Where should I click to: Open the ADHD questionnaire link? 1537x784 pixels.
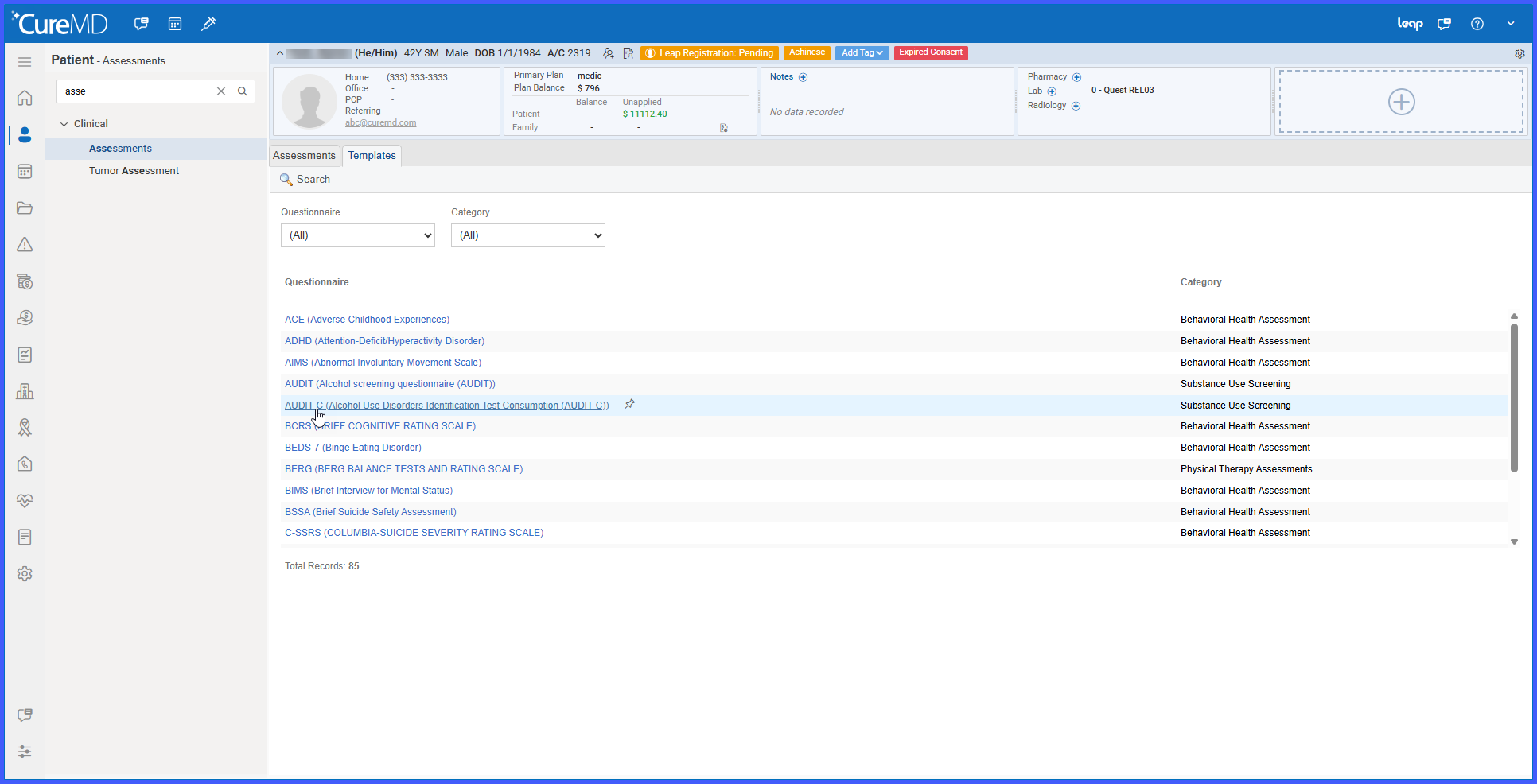click(384, 341)
